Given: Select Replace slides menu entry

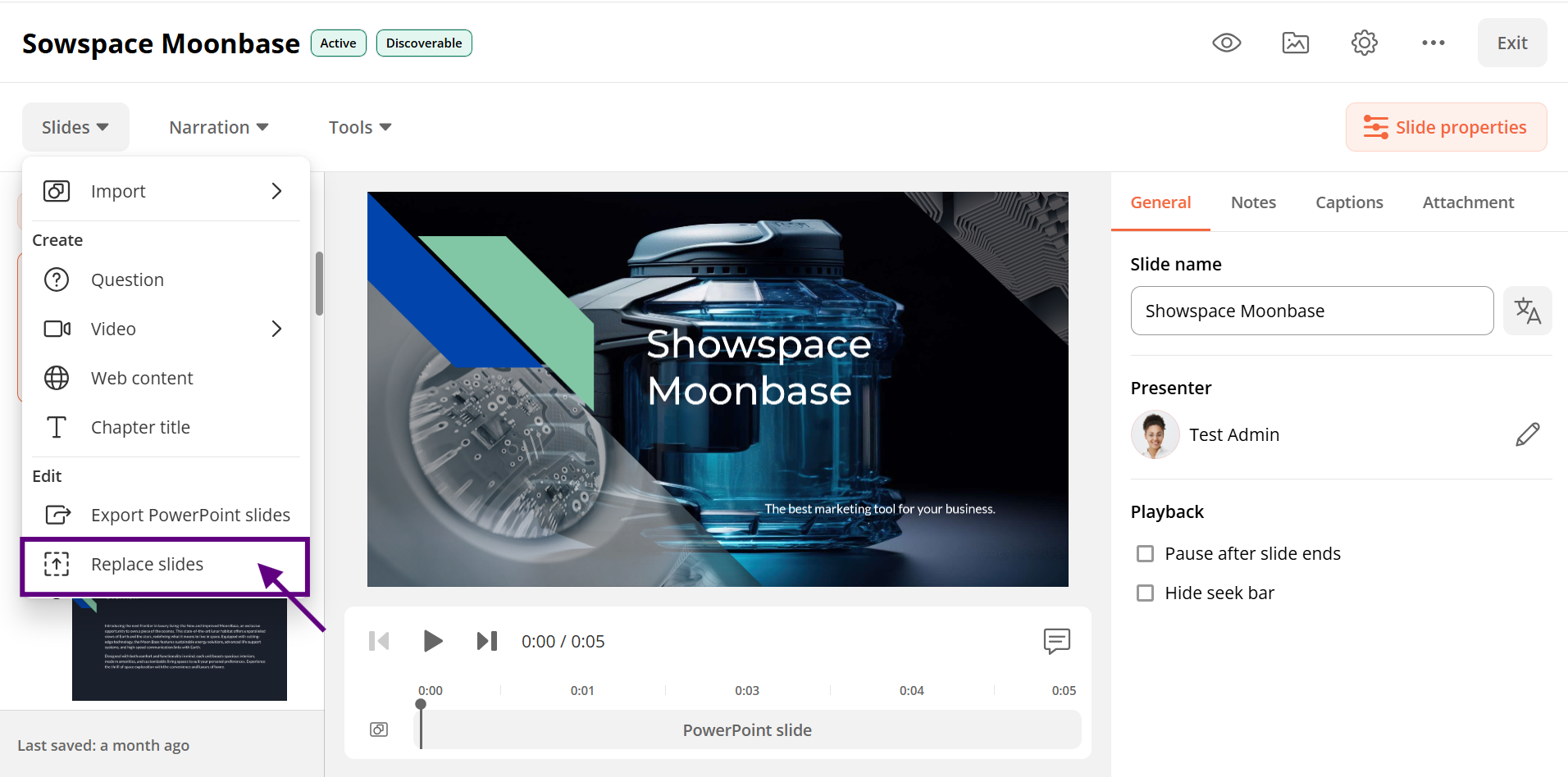Looking at the screenshot, I should [x=166, y=565].
